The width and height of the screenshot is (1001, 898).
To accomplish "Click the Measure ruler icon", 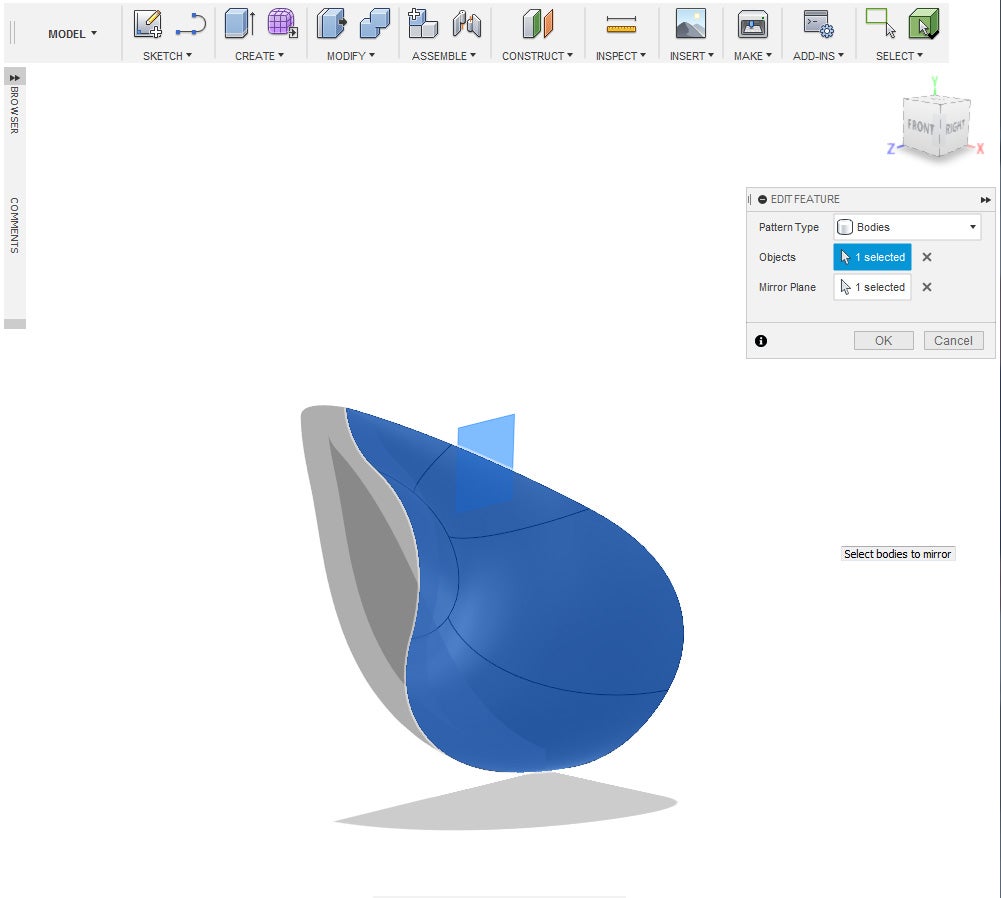I will [x=621, y=25].
